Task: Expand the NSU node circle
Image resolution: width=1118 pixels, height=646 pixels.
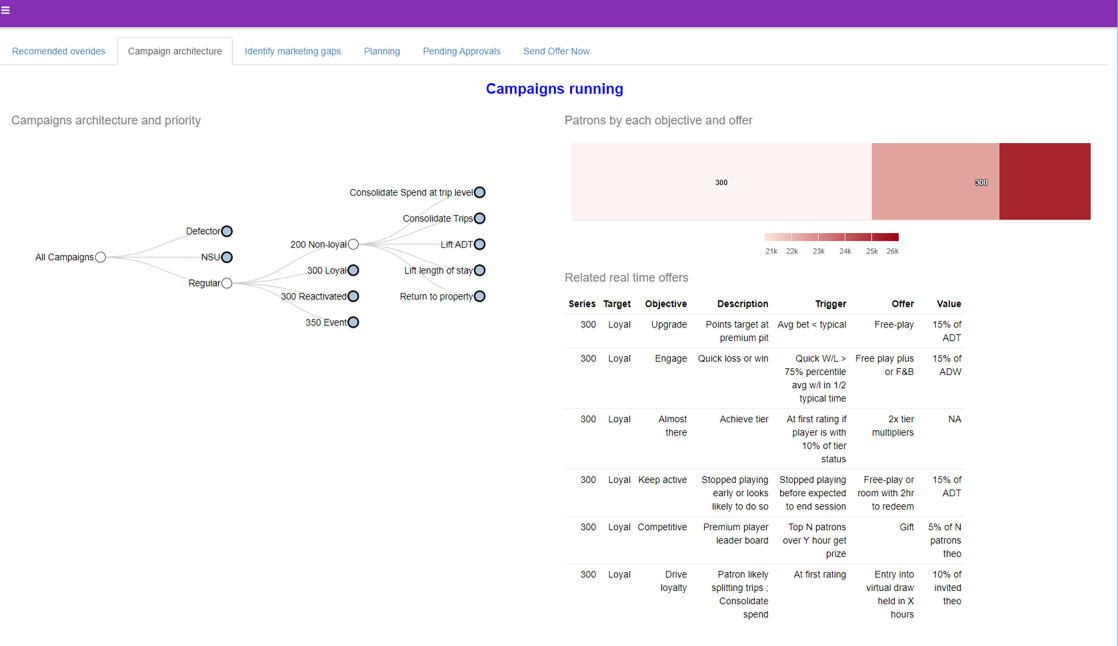Action: pyautogui.click(x=227, y=257)
